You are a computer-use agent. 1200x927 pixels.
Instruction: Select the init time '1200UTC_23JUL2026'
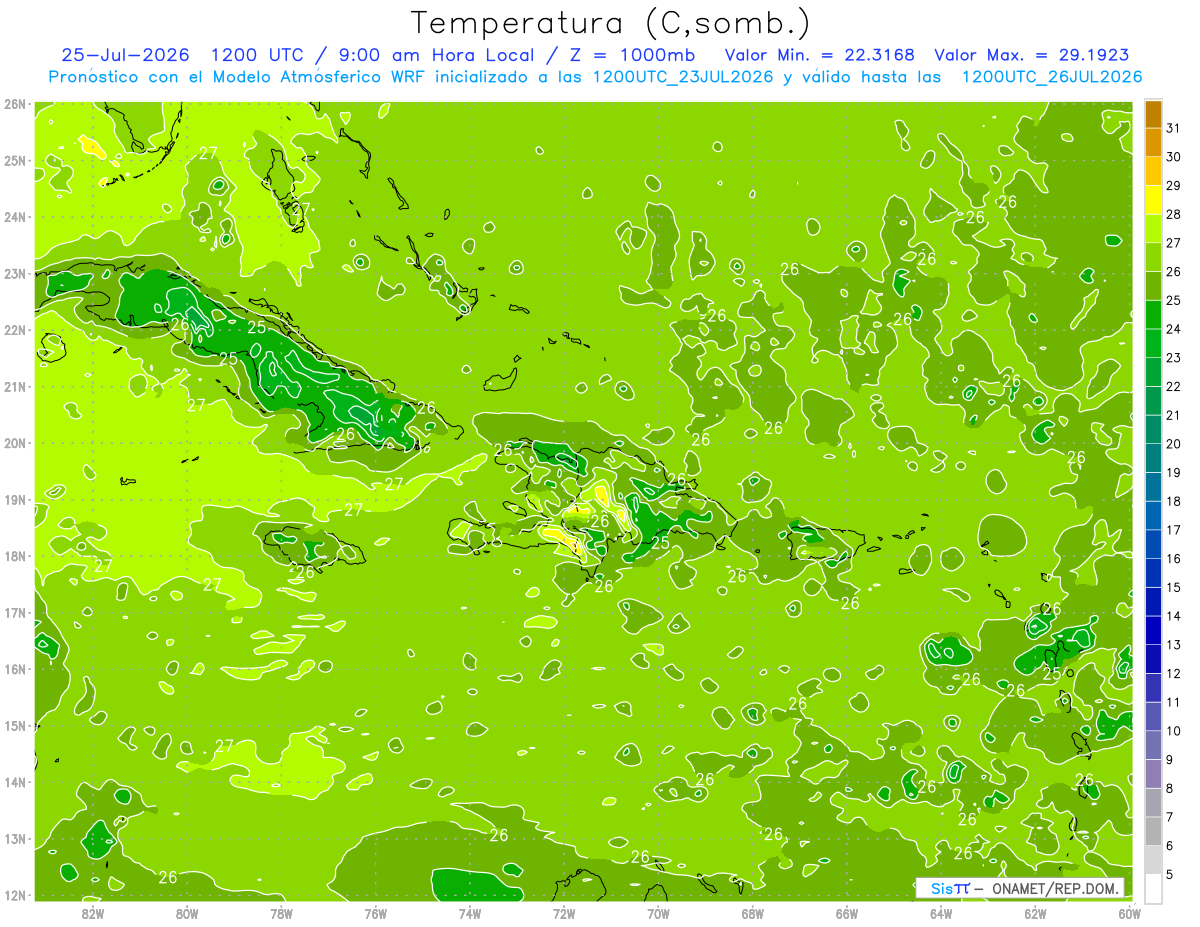(x=683, y=77)
